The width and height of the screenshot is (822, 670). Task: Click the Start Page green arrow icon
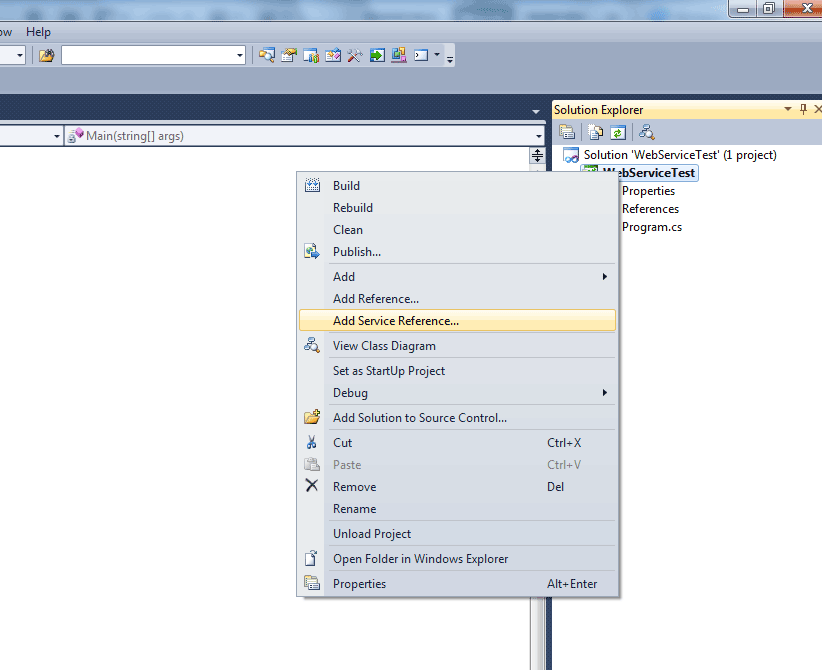377,55
